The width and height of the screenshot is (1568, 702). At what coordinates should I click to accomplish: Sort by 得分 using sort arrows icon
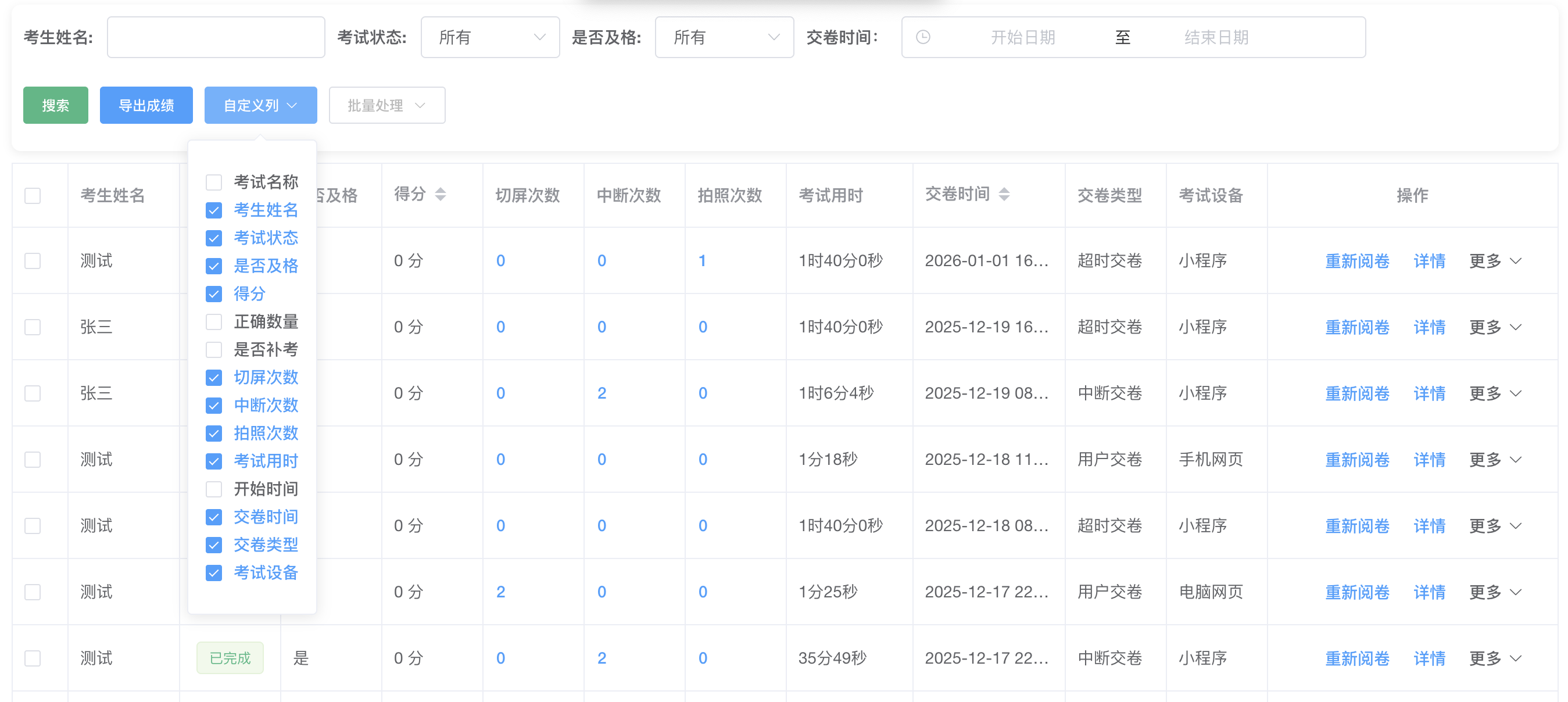pos(440,194)
